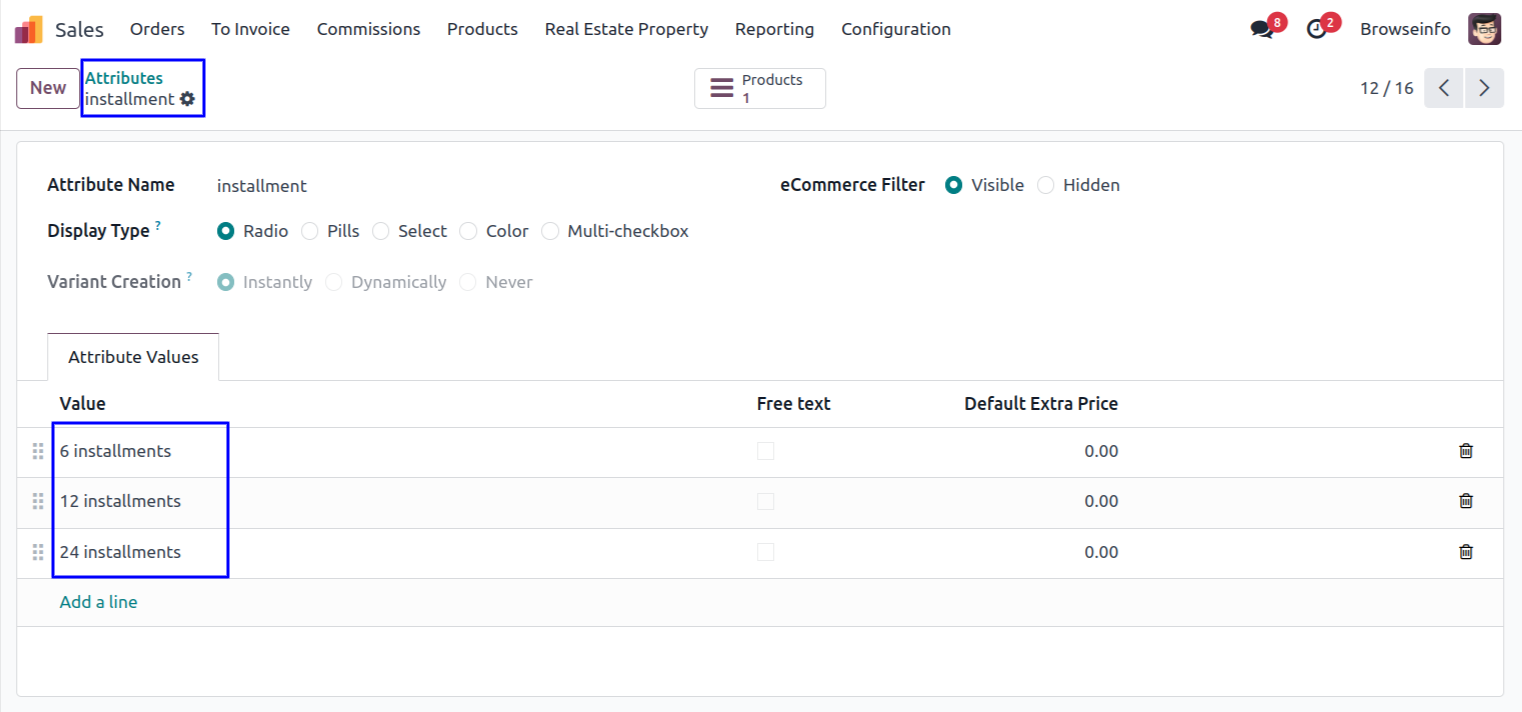
Task: Open the activities clock icon
Action: click(x=1317, y=29)
